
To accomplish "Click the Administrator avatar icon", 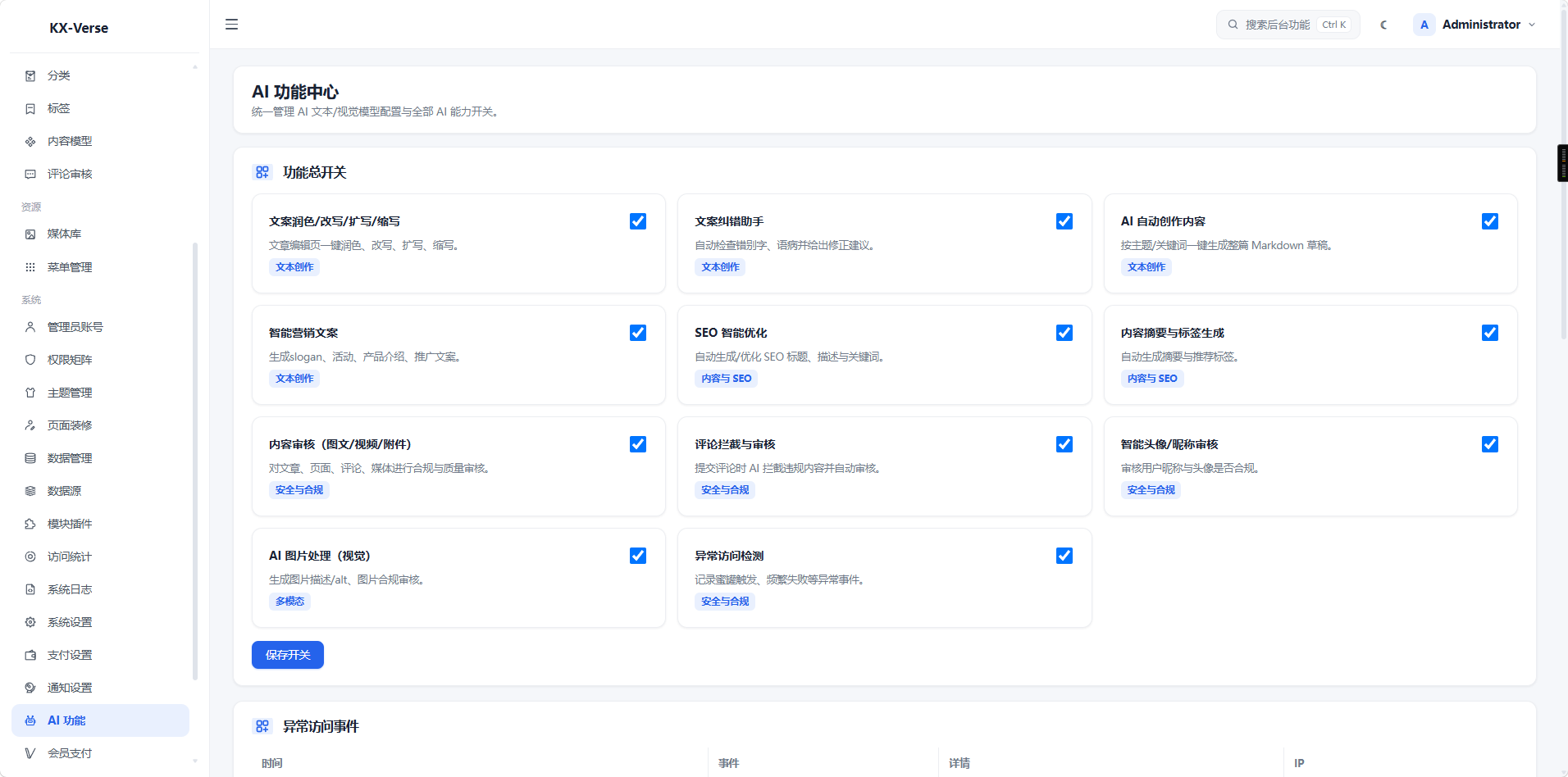I will click(x=1424, y=25).
